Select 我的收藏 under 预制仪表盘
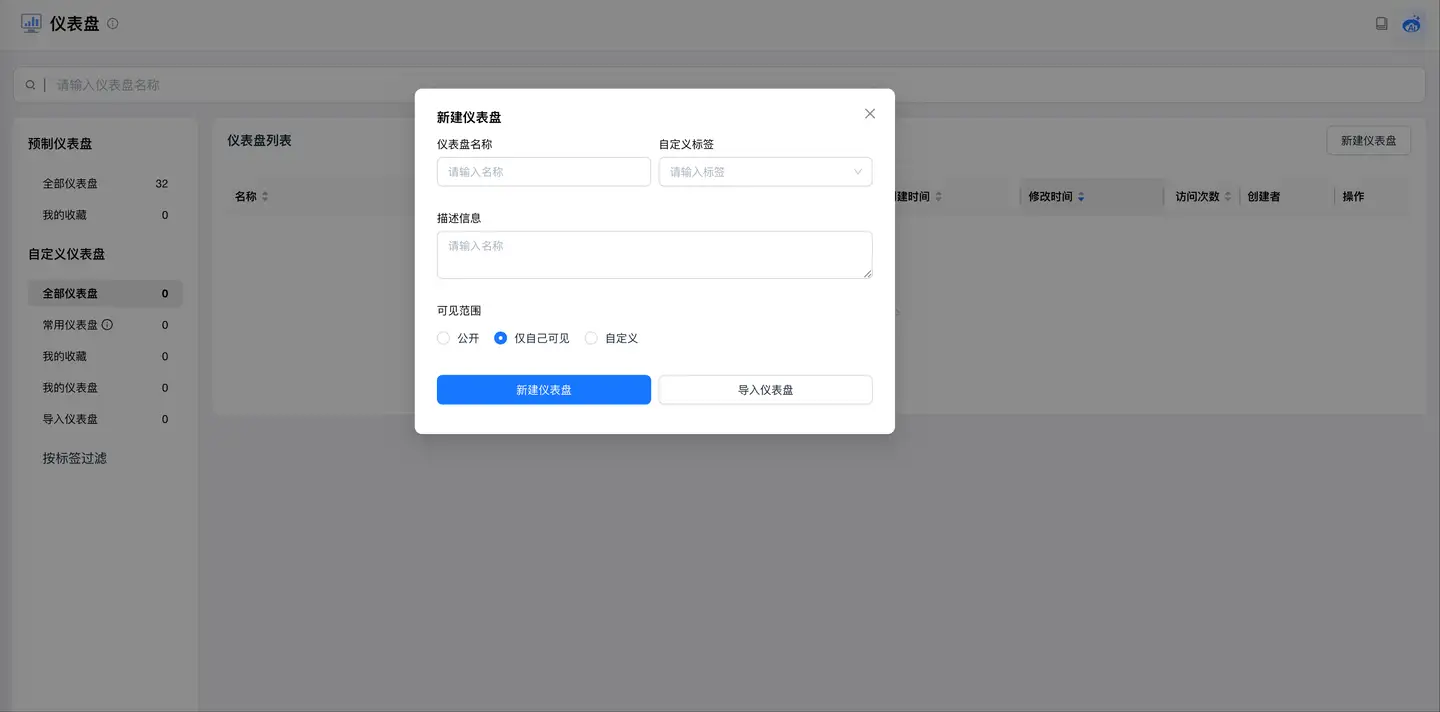 (x=65, y=215)
